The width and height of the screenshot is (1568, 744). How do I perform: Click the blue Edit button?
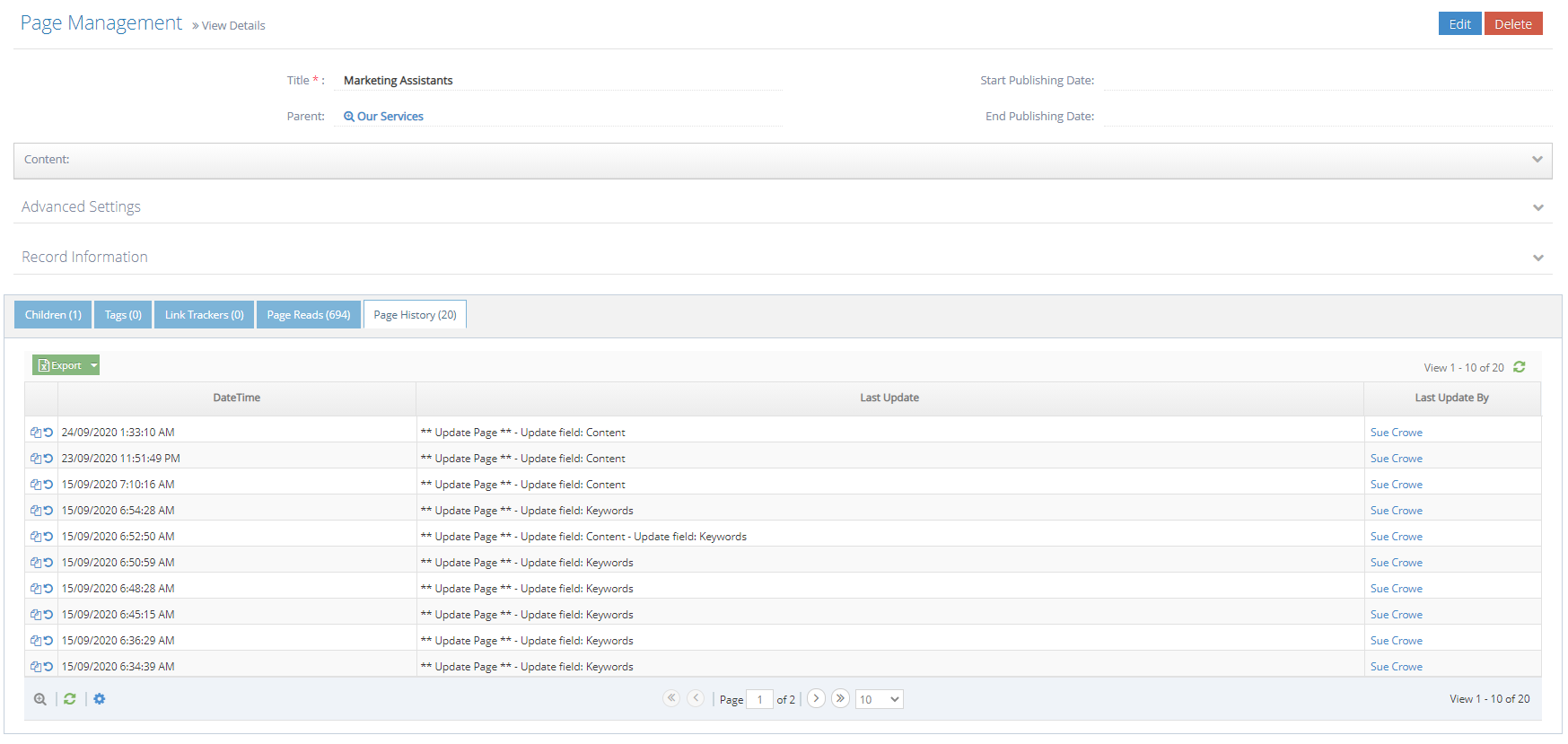point(1459,24)
